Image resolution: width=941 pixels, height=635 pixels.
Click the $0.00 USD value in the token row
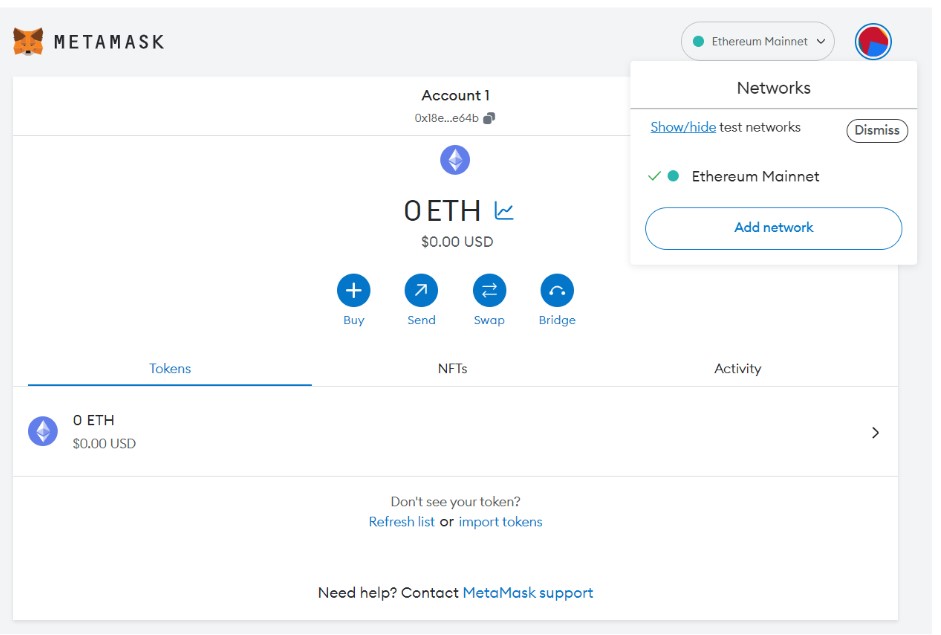coord(104,444)
